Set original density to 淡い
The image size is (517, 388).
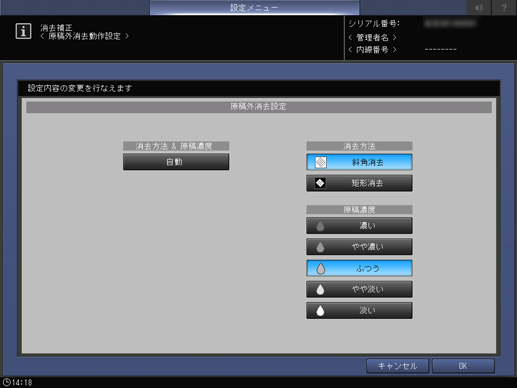(359, 310)
